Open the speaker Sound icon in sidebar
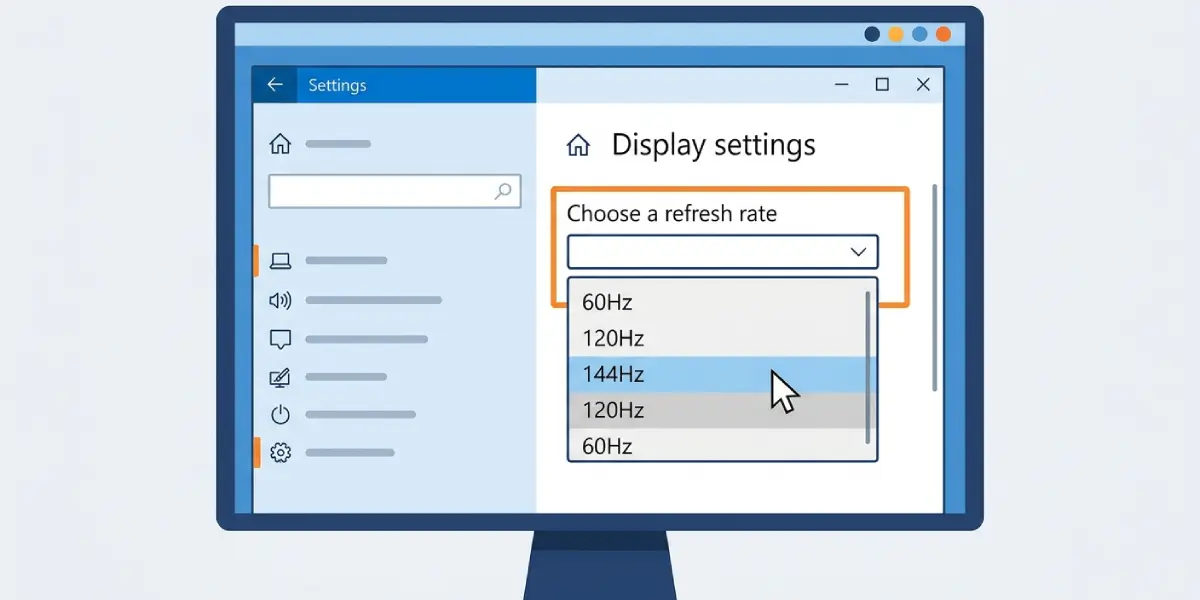This screenshot has width=1200, height=600. point(280,300)
